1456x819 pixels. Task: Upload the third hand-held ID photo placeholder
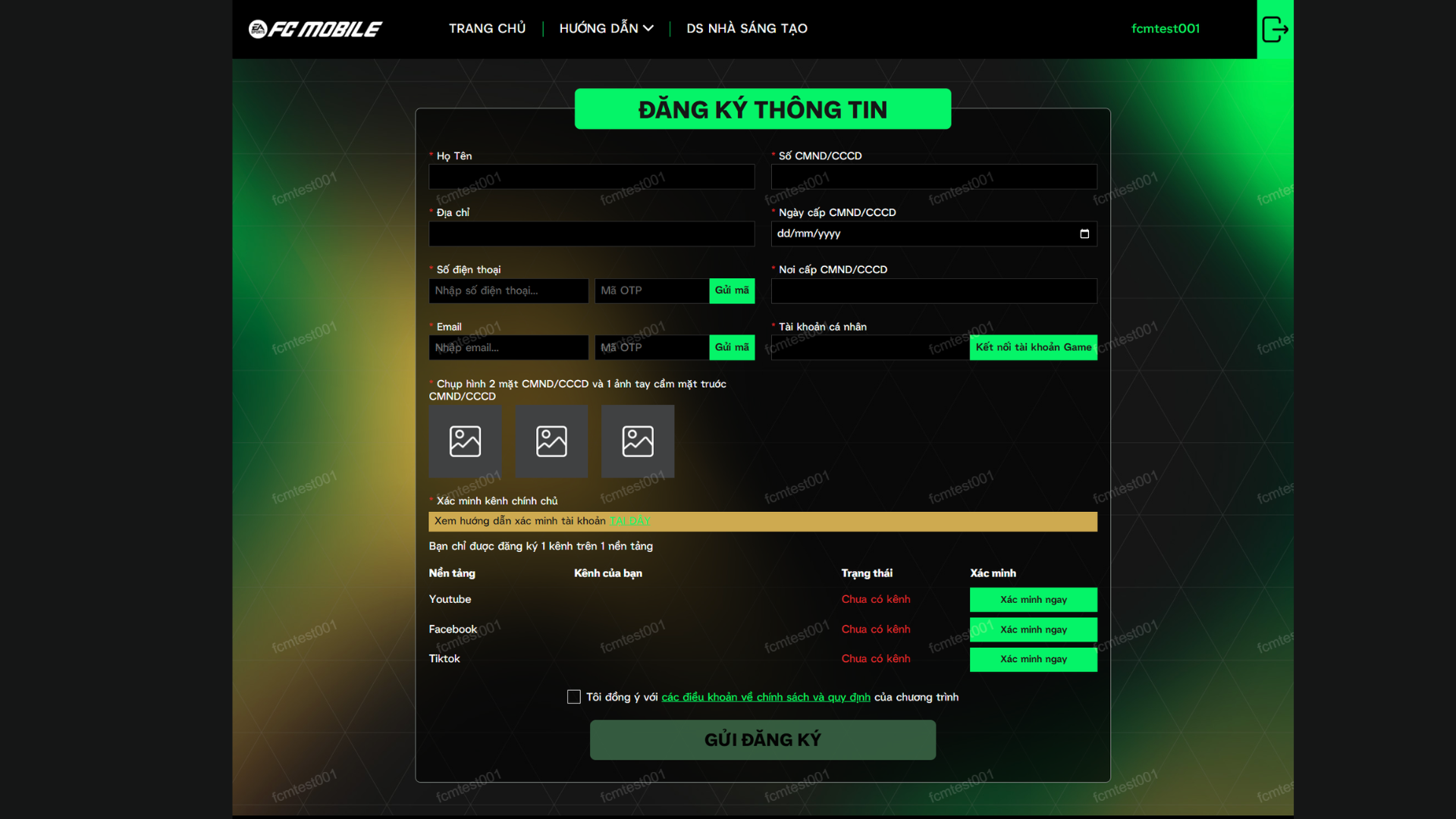(x=638, y=441)
